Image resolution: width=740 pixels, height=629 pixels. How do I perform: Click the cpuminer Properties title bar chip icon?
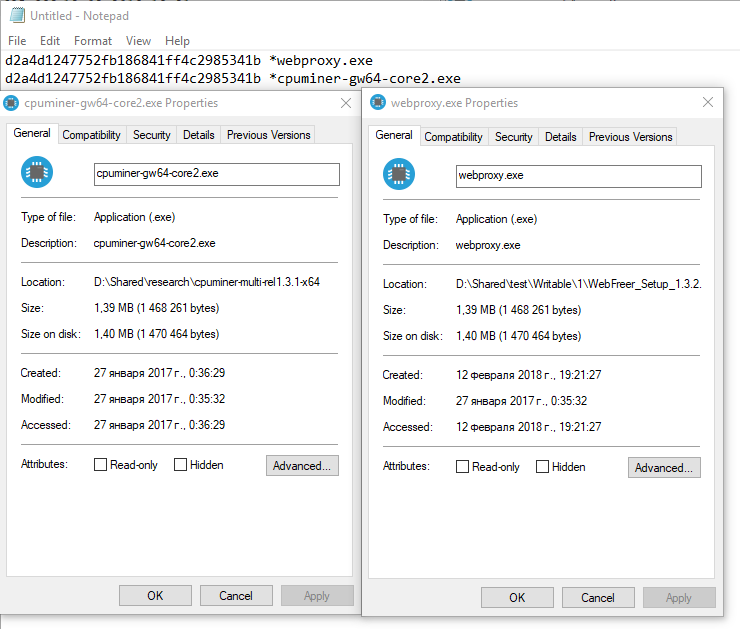(11, 103)
